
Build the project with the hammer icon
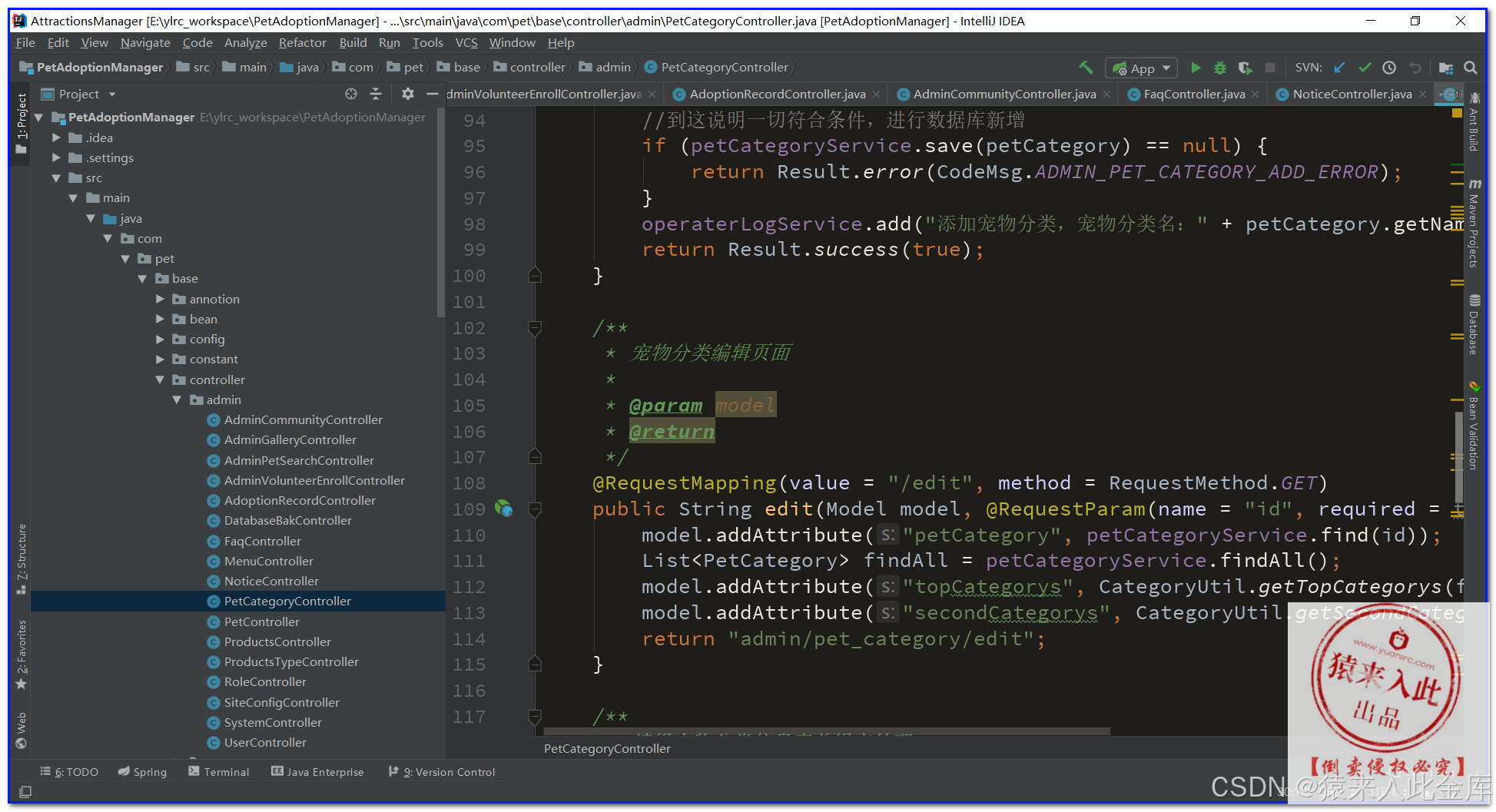pos(1086,68)
